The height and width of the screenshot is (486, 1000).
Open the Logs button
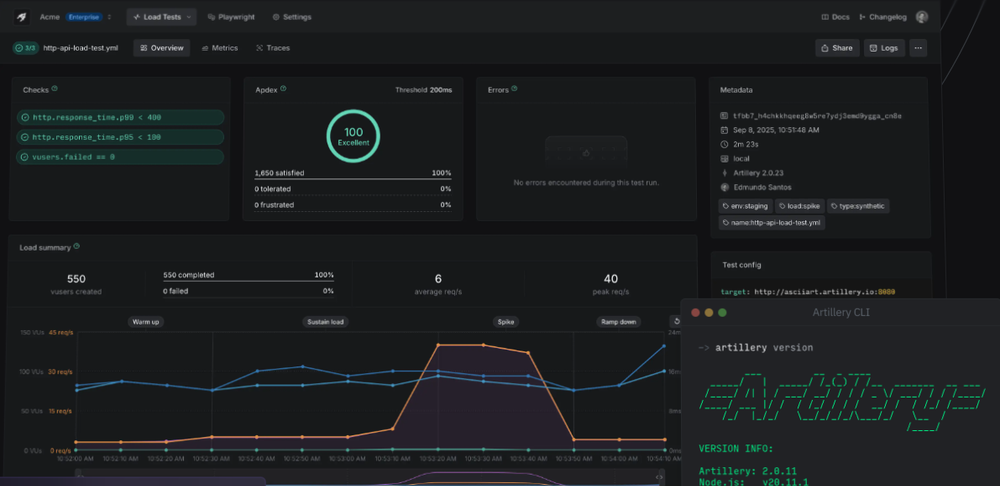tap(884, 48)
